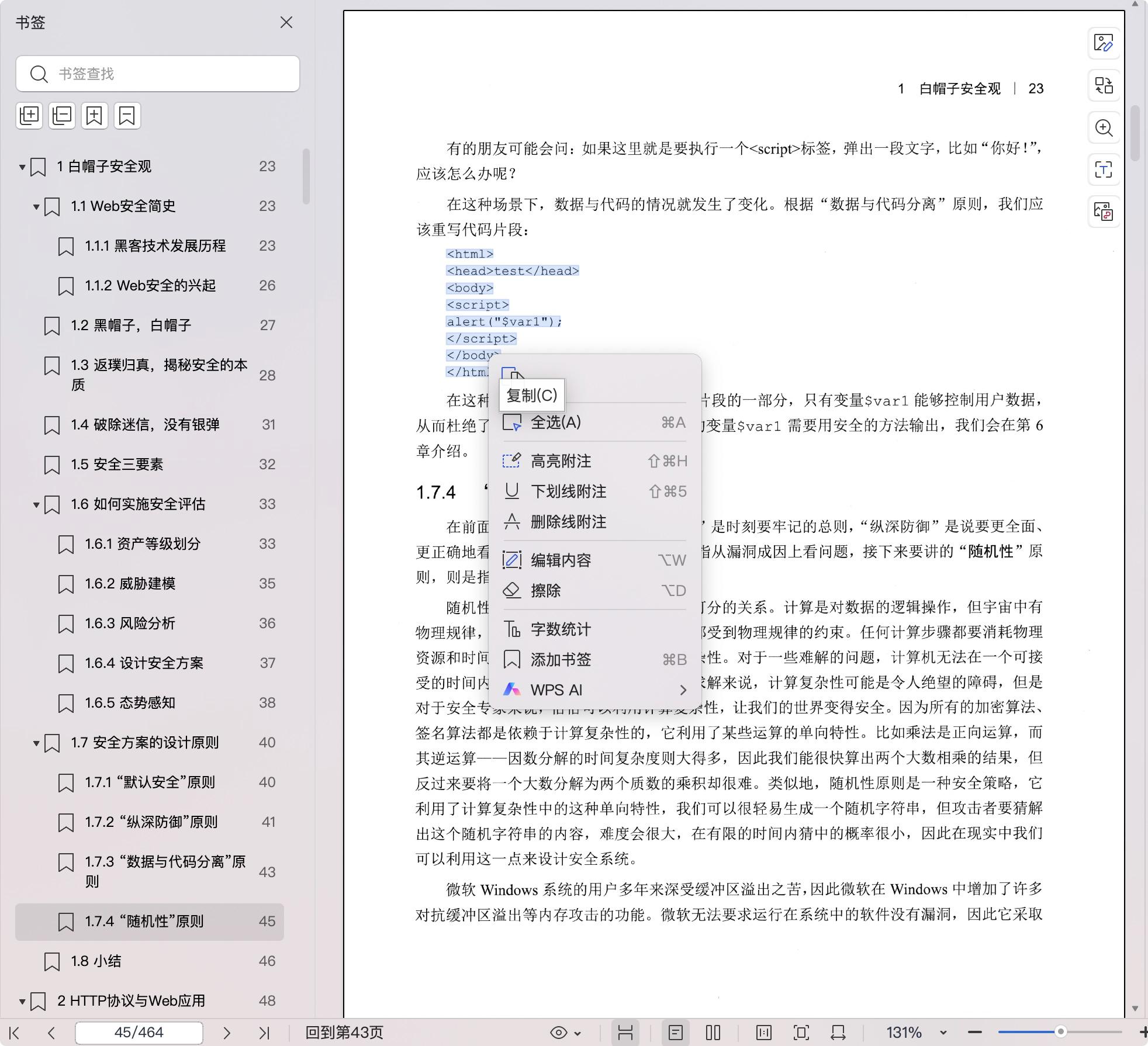Choose 全选(A) from the context menu
The image size is (1148, 1046).
(594, 422)
